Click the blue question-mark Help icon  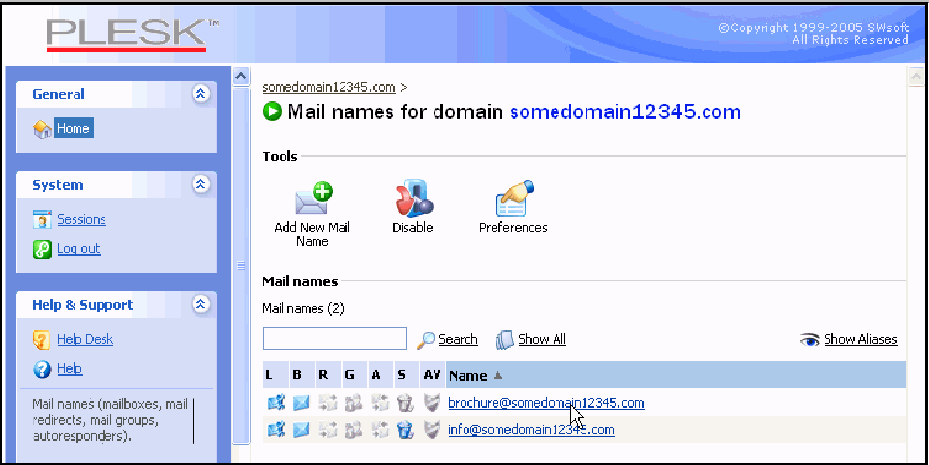point(42,369)
